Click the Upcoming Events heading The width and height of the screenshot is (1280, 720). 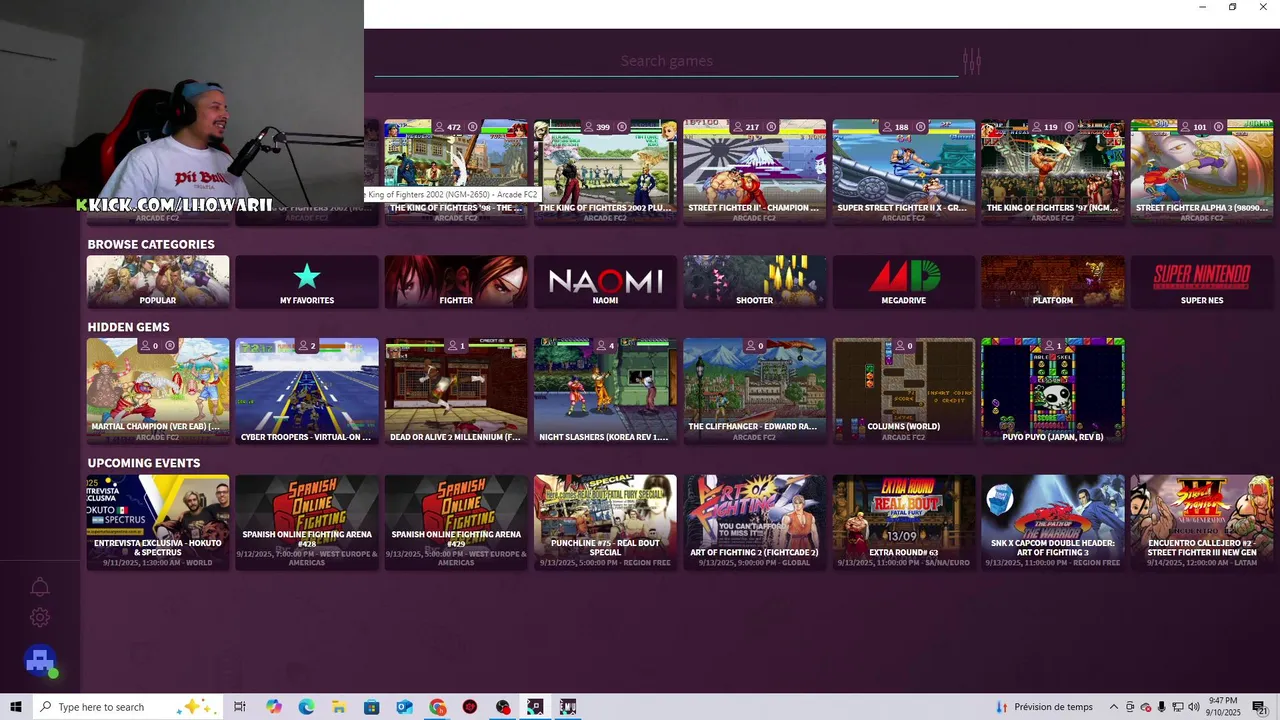click(x=144, y=463)
